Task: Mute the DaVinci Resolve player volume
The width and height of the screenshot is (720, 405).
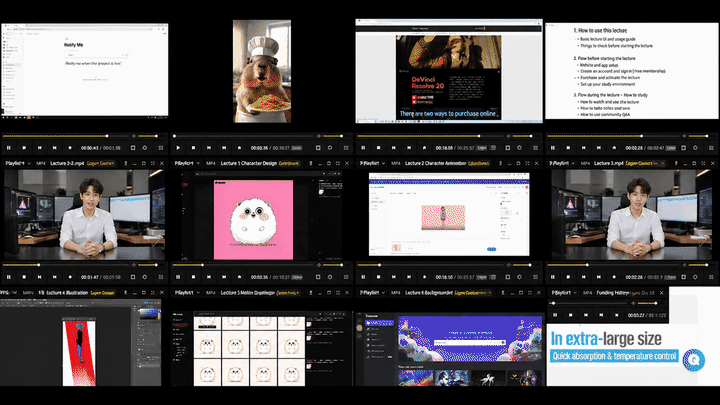Action: (508, 136)
